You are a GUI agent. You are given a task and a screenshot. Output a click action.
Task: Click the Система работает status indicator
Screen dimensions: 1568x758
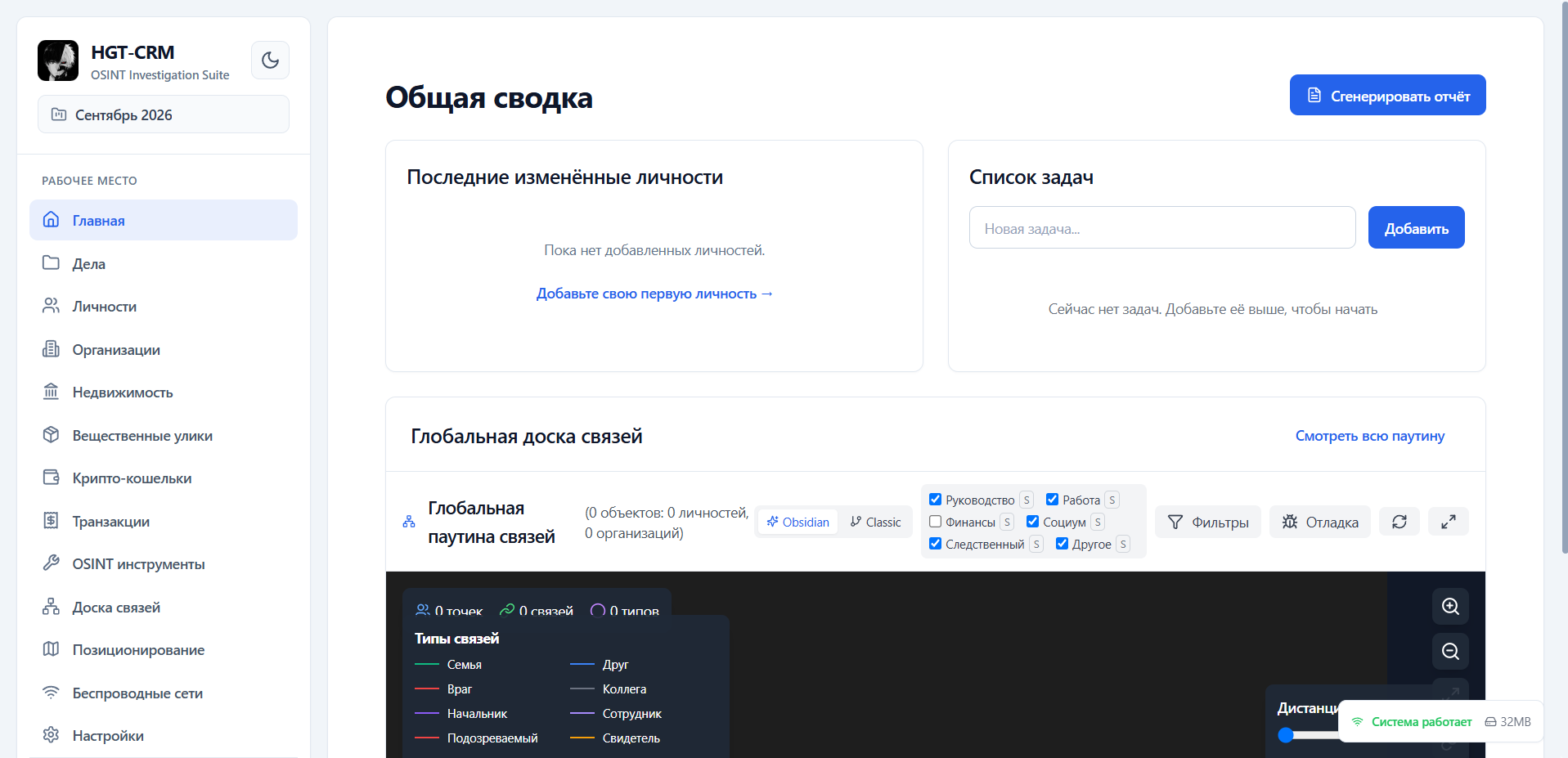[1412, 722]
